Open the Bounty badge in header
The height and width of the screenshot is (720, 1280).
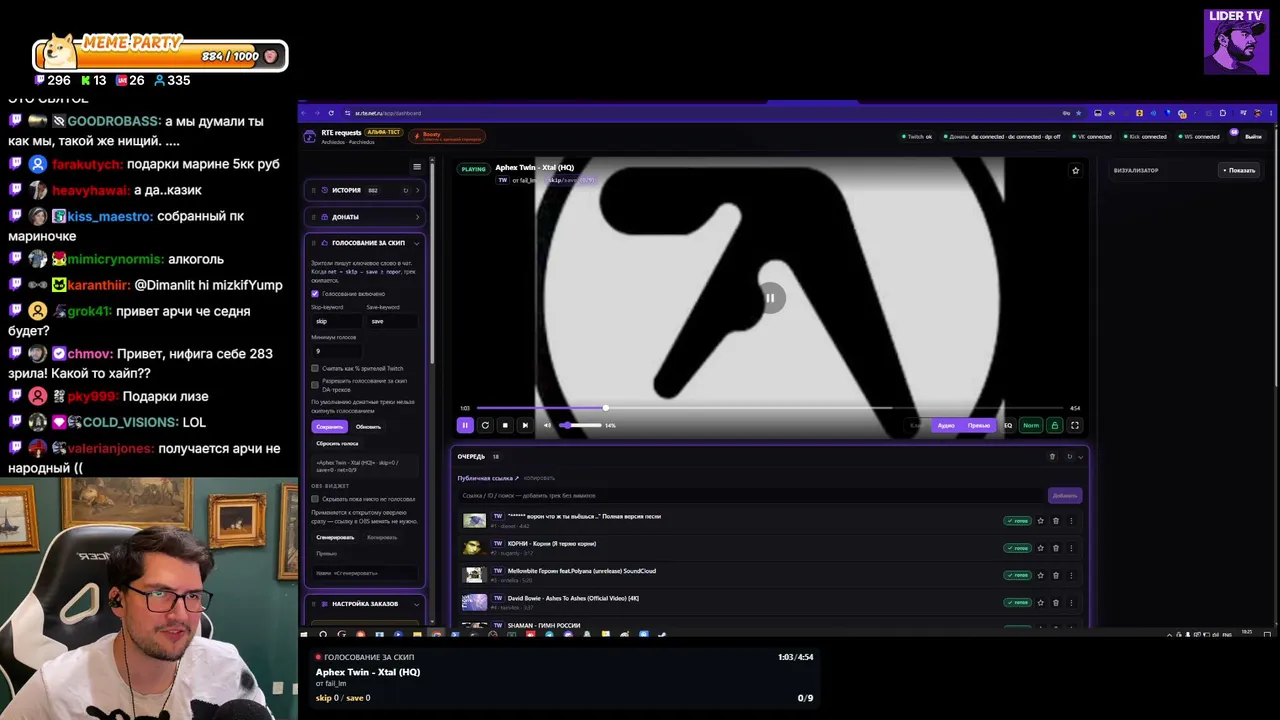pyautogui.click(x=446, y=136)
